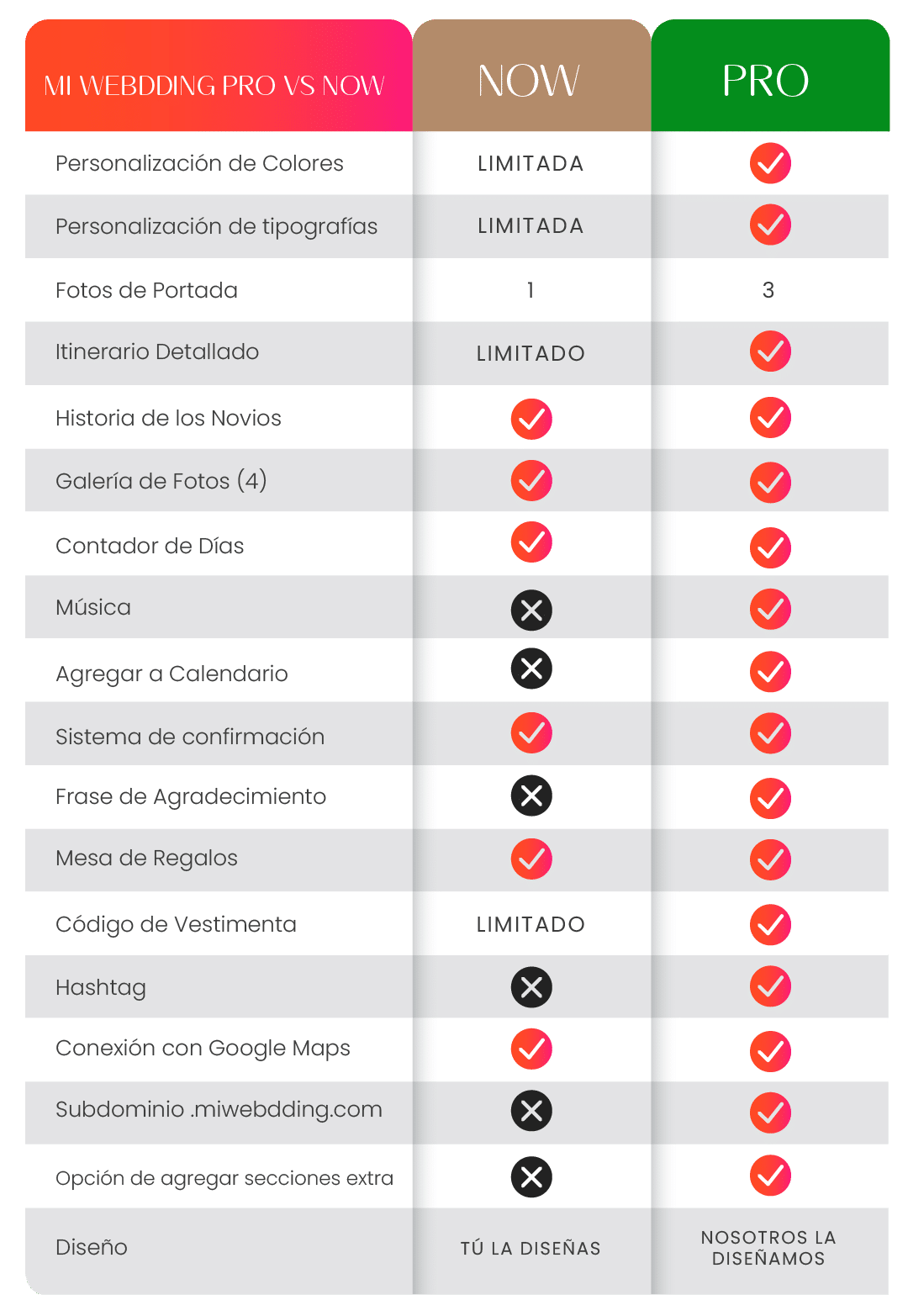Click the Galería de Fotos (4) row label
The height and width of the screenshot is (1316, 908).
[x=161, y=481]
